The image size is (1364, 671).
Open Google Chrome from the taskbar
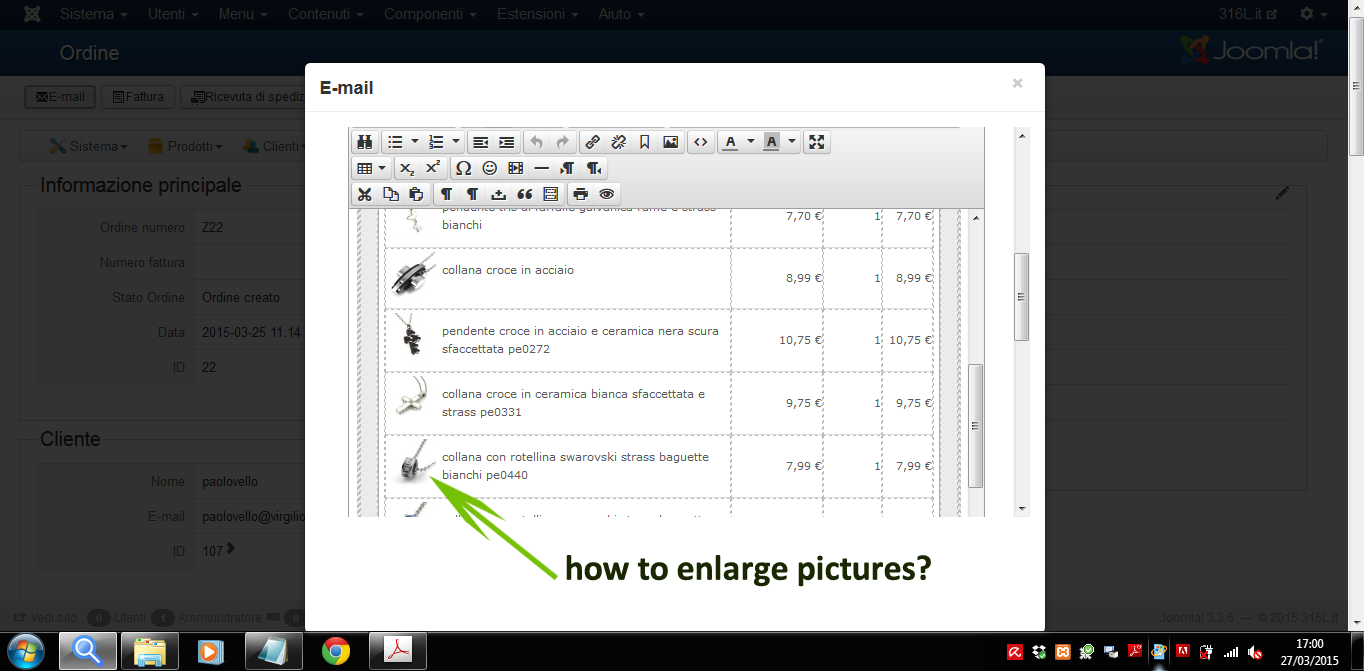(336, 651)
